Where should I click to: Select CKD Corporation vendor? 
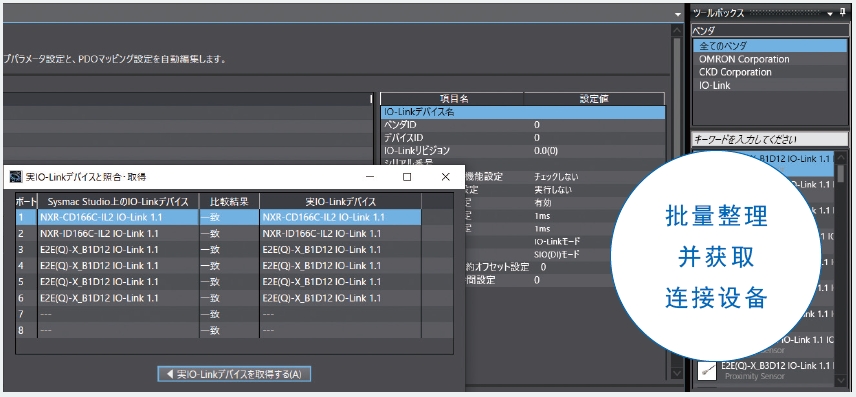tap(770, 72)
